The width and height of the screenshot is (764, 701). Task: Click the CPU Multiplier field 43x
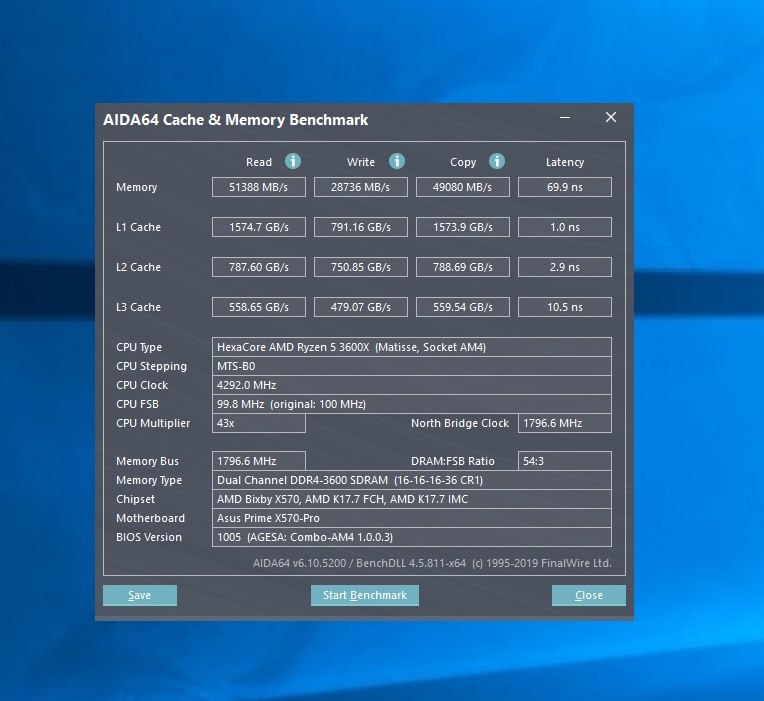point(259,423)
